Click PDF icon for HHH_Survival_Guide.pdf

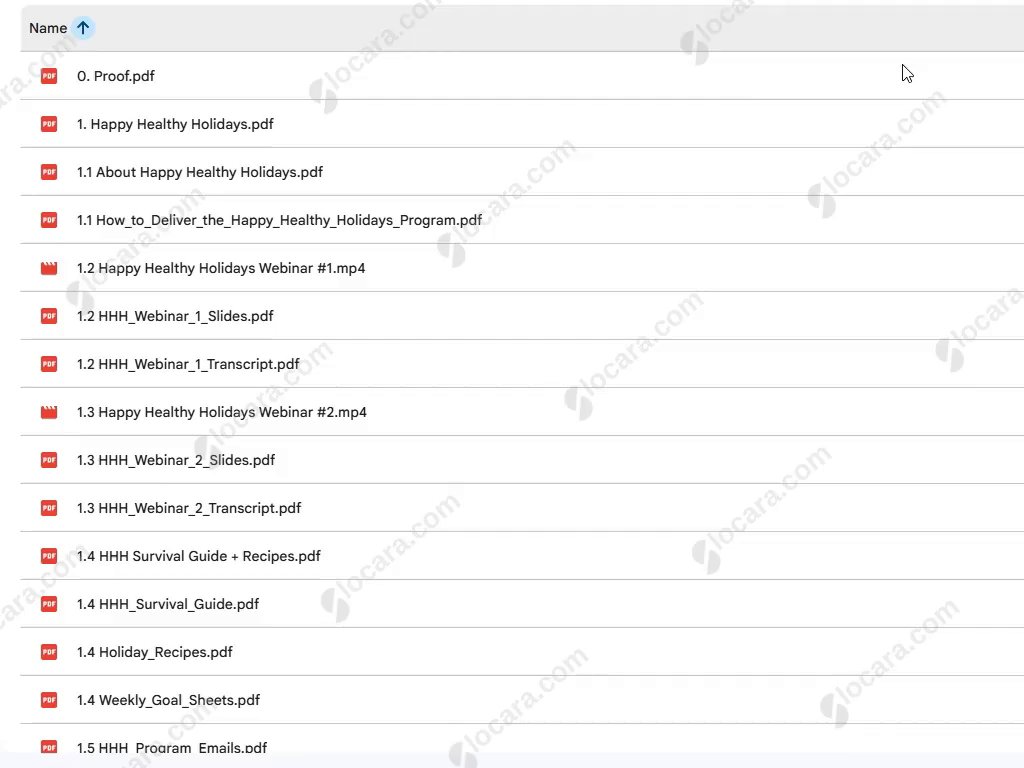click(x=49, y=604)
